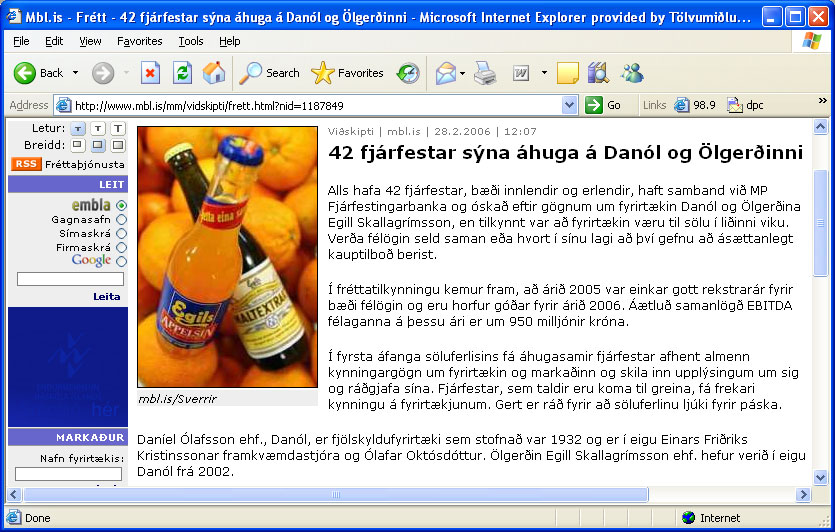Select the largest Letur font size button

click(x=118, y=128)
